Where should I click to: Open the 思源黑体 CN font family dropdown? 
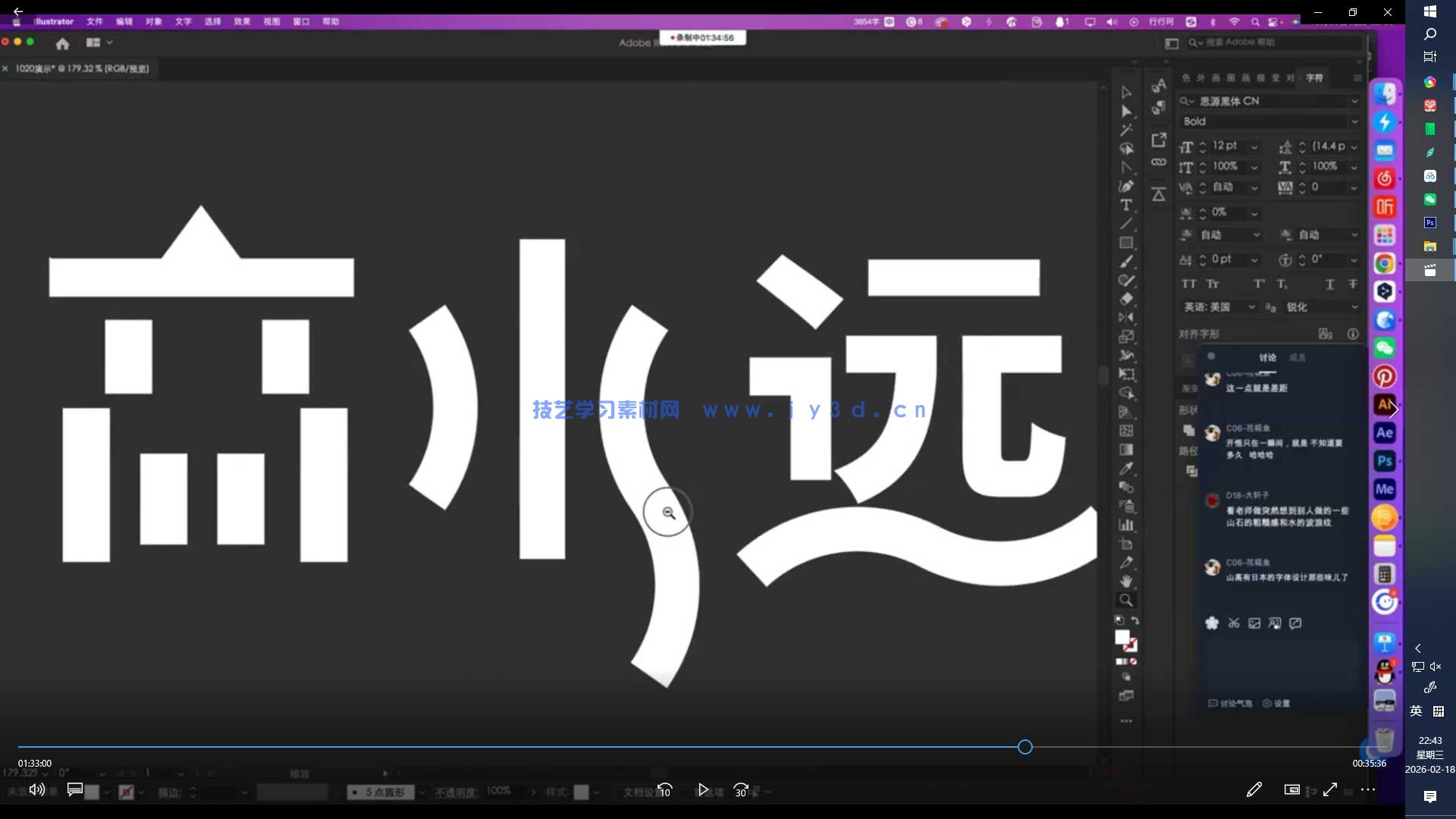coord(1354,101)
